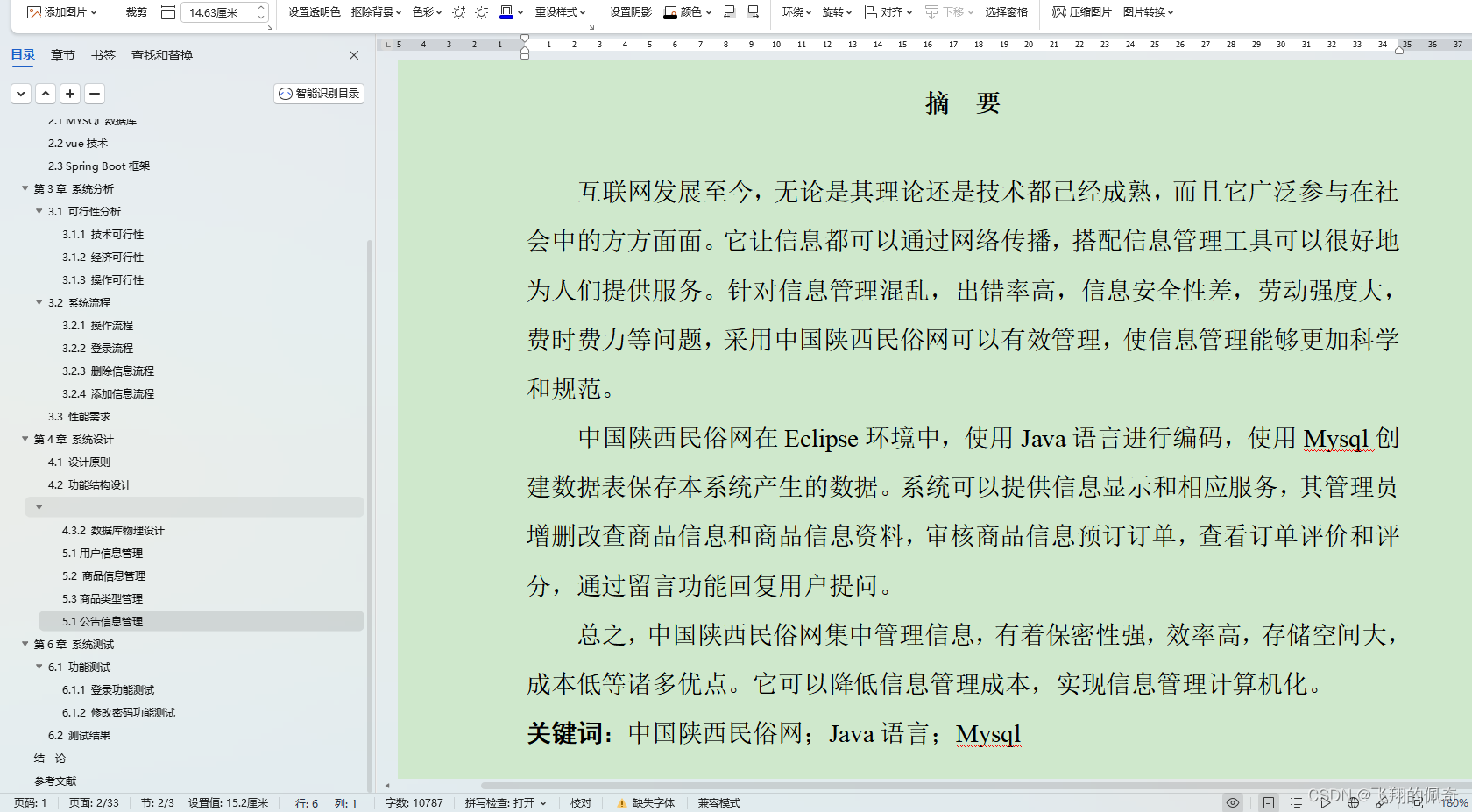Click the Align (对齐) icon
Screen dimensions: 1472x812
tap(871, 12)
